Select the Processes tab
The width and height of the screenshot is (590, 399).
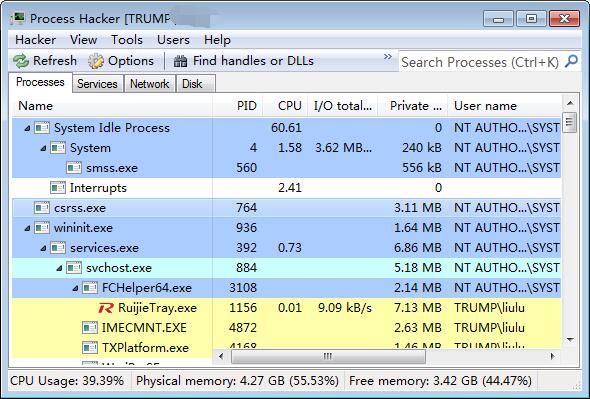coord(40,82)
